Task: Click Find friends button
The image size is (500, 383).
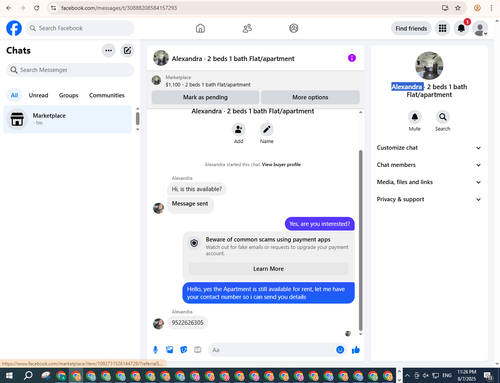Action: click(411, 28)
